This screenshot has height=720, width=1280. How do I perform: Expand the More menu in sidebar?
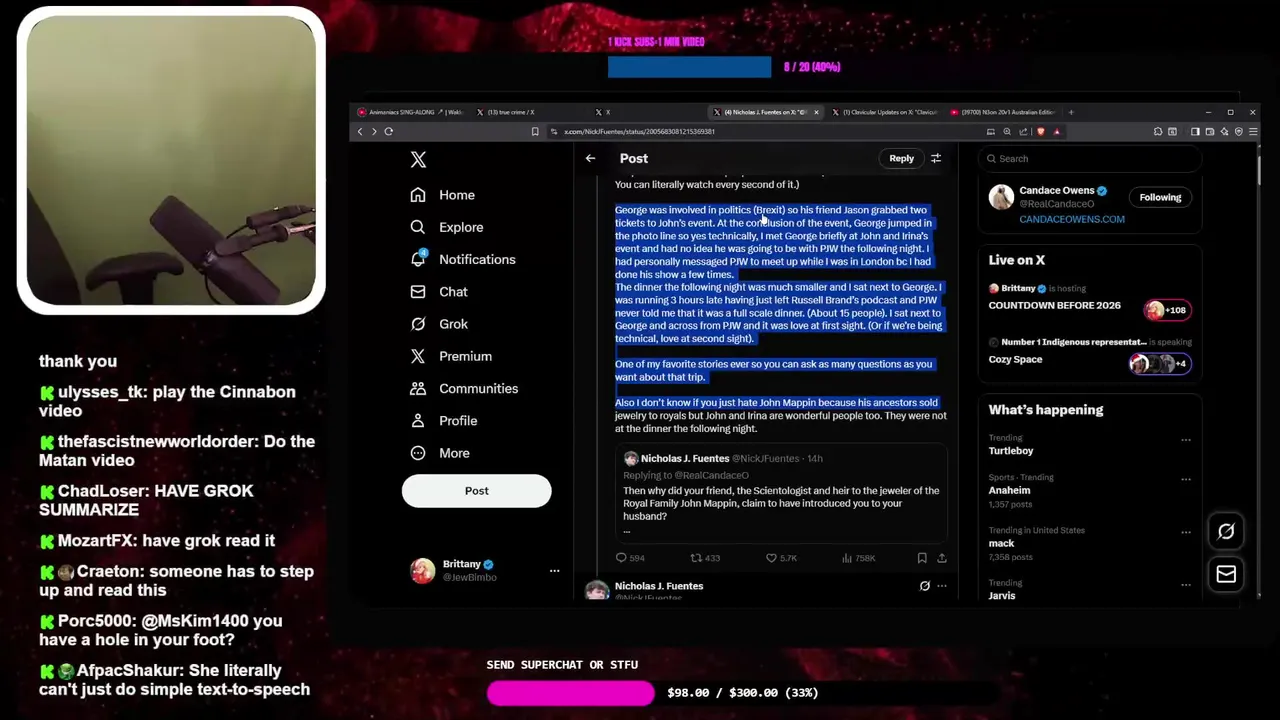440,453
